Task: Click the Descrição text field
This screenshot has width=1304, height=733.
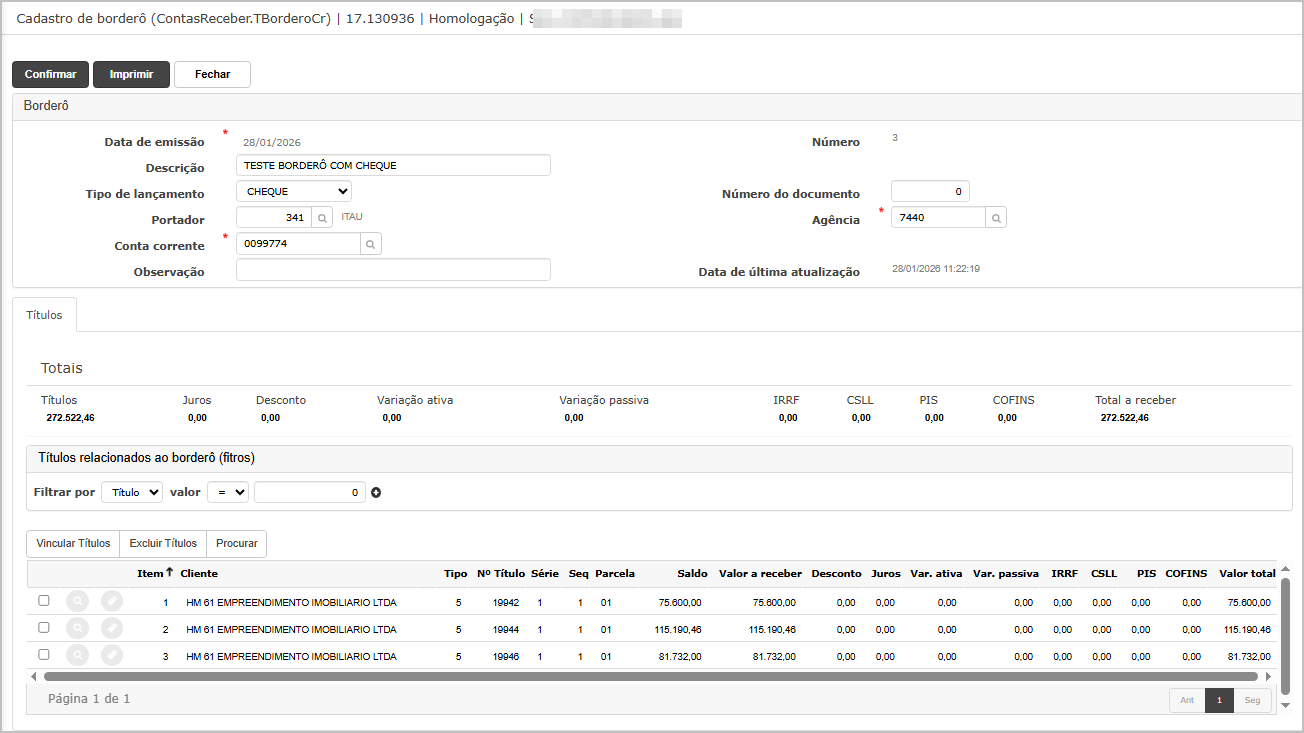Action: tap(393, 165)
